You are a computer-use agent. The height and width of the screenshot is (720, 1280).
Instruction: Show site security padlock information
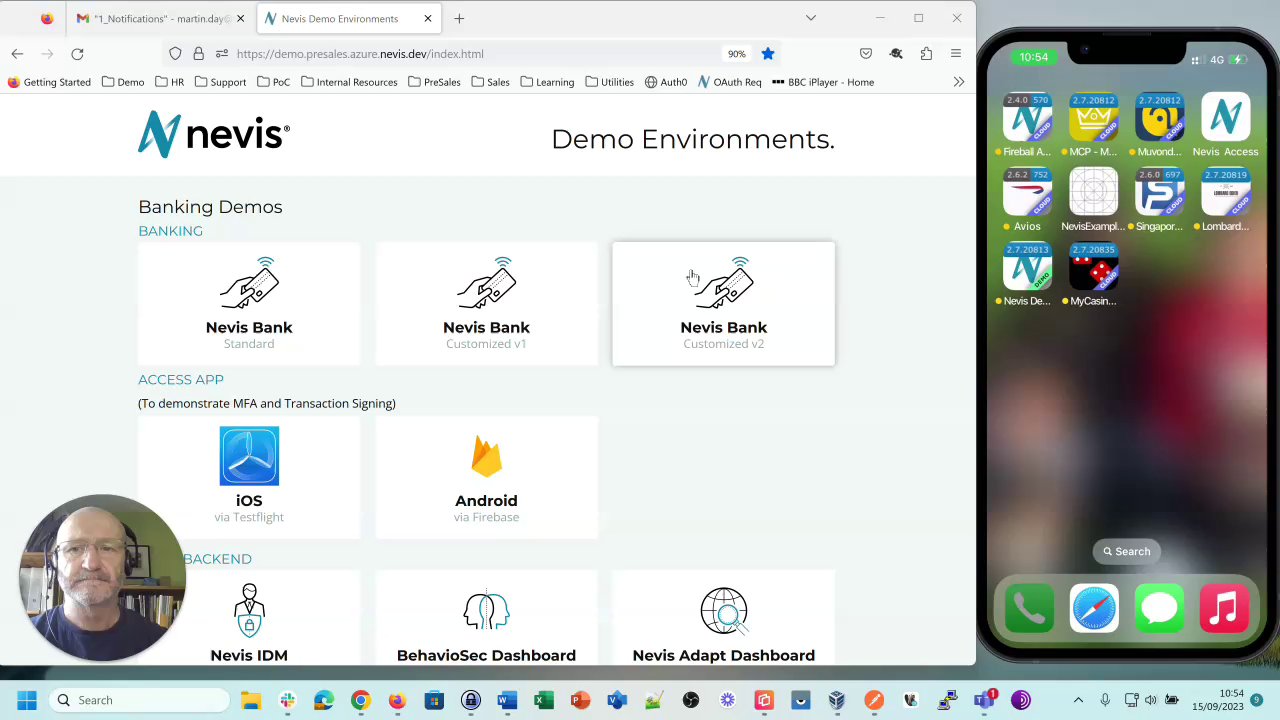point(198,54)
